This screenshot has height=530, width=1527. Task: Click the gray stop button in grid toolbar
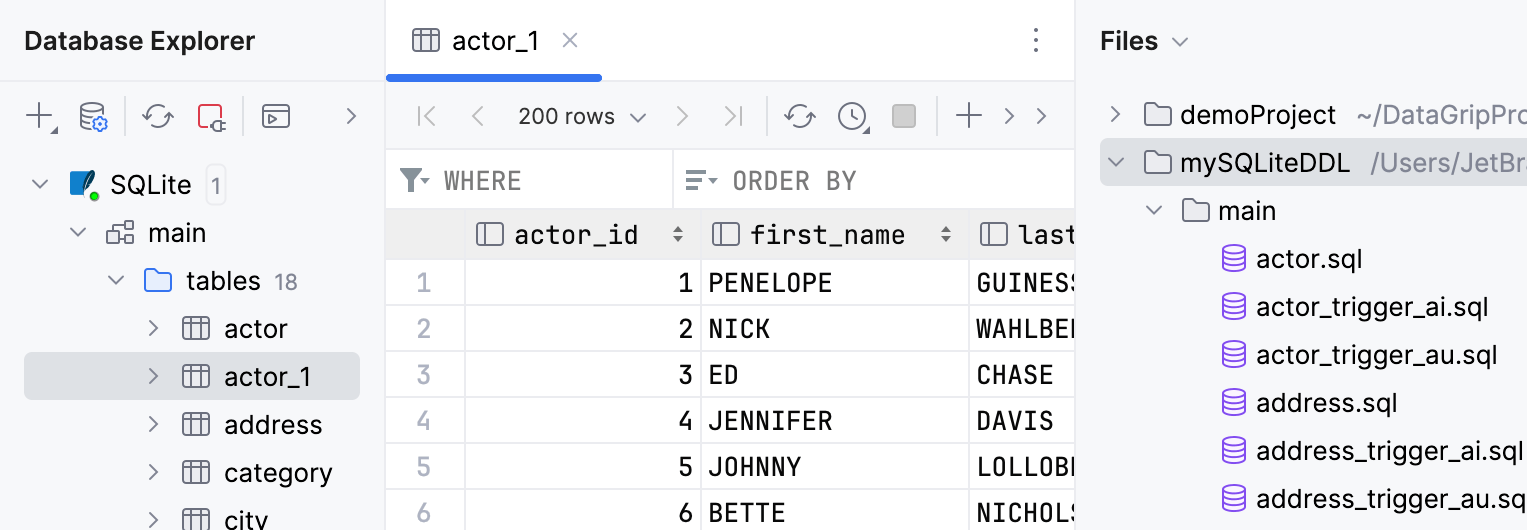click(904, 116)
